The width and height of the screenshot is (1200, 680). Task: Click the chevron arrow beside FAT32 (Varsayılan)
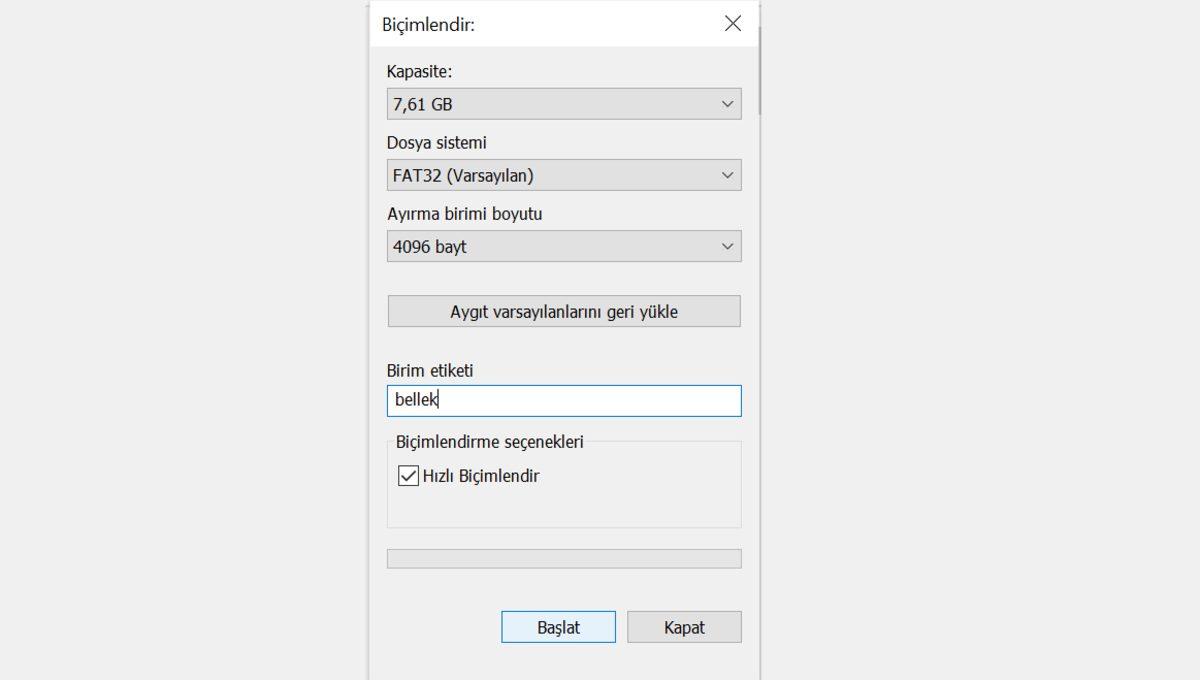tap(727, 176)
